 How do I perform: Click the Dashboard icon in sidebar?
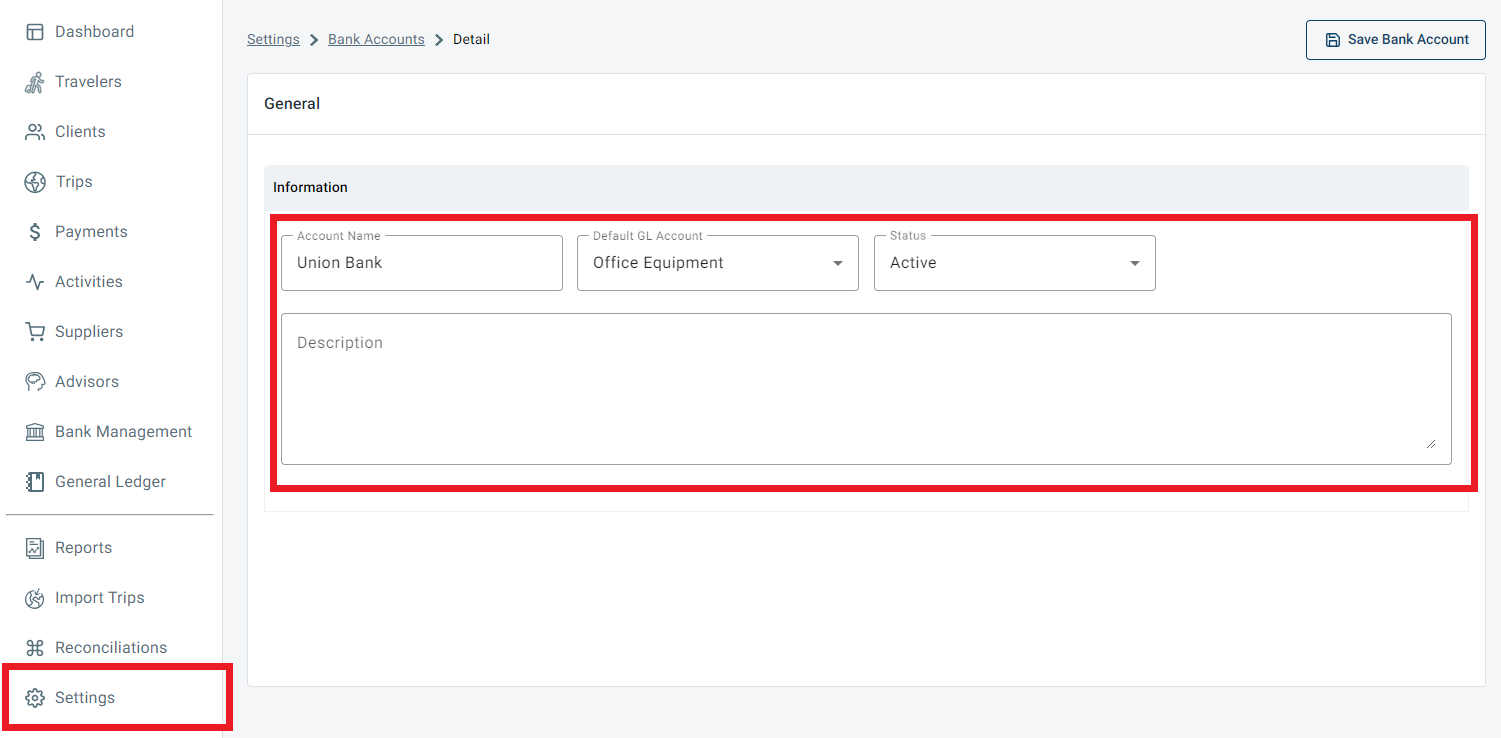pyautogui.click(x=35, y=32)
